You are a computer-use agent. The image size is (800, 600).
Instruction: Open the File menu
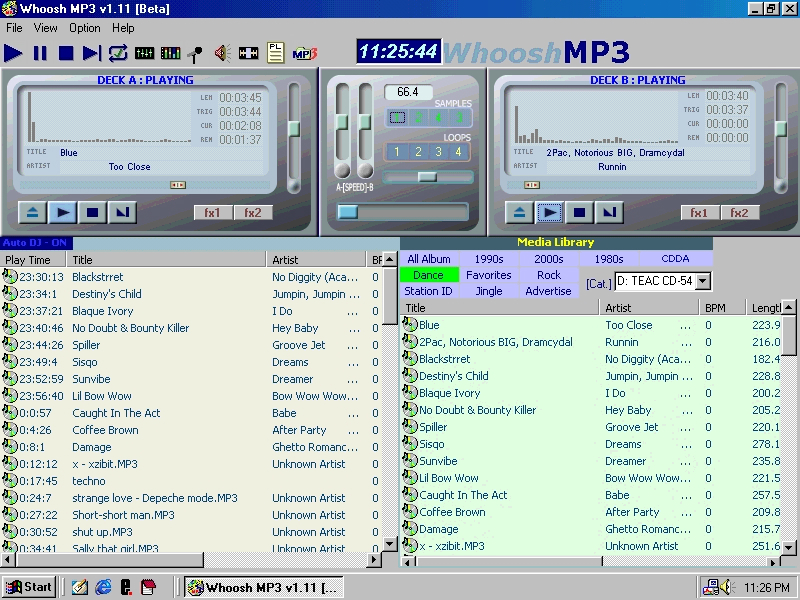point(14,28)
